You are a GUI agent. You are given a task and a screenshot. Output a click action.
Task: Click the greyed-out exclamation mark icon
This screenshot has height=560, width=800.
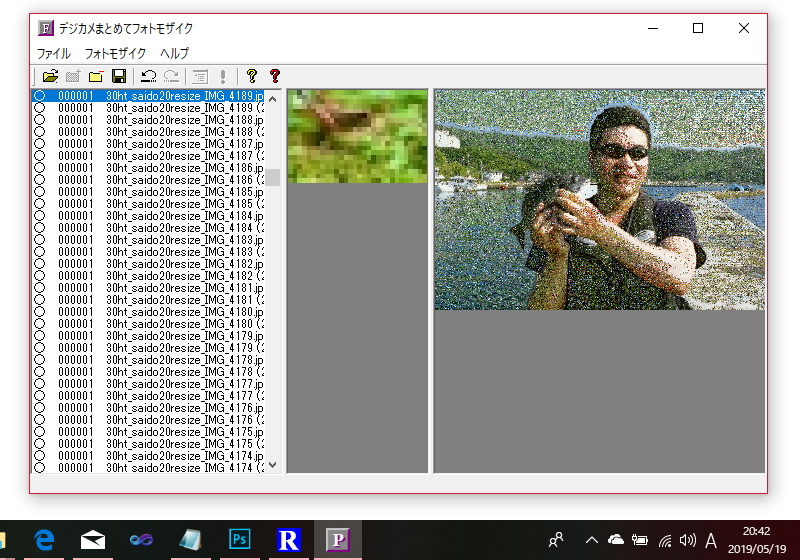point(223,77)
